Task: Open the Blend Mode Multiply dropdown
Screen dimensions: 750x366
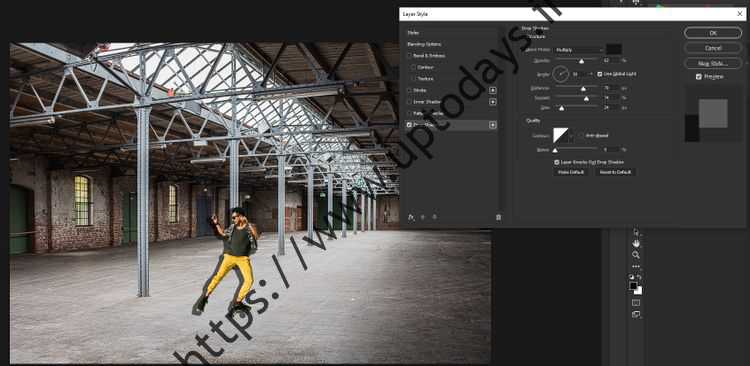Action: (578, 49)
